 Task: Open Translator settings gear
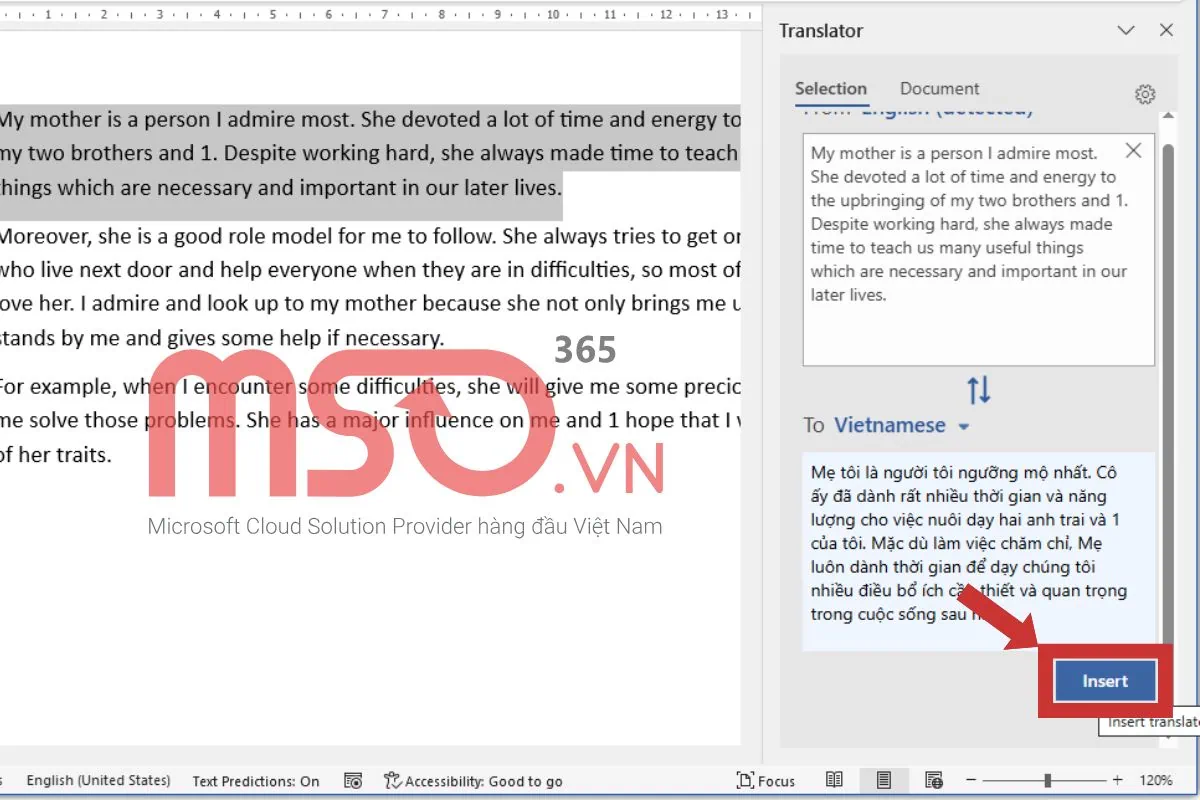(1145, 94)
